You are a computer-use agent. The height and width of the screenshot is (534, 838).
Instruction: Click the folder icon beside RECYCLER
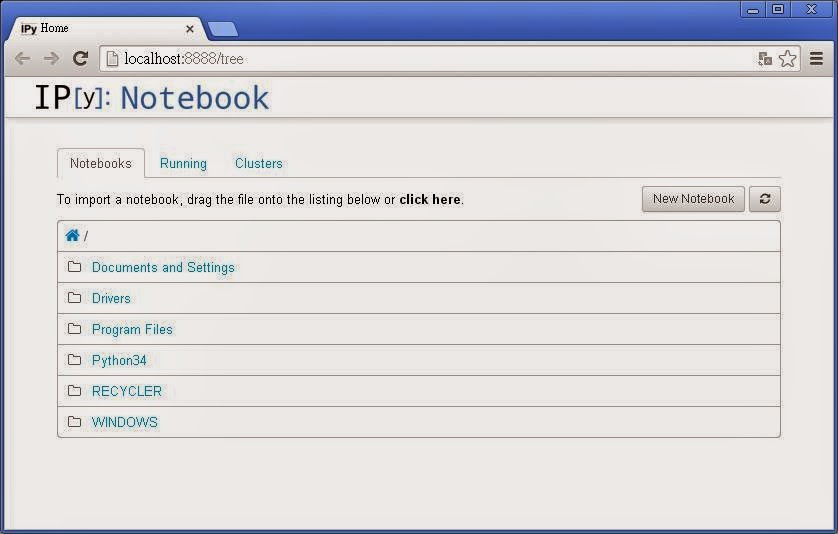click(x=74, y=390)
